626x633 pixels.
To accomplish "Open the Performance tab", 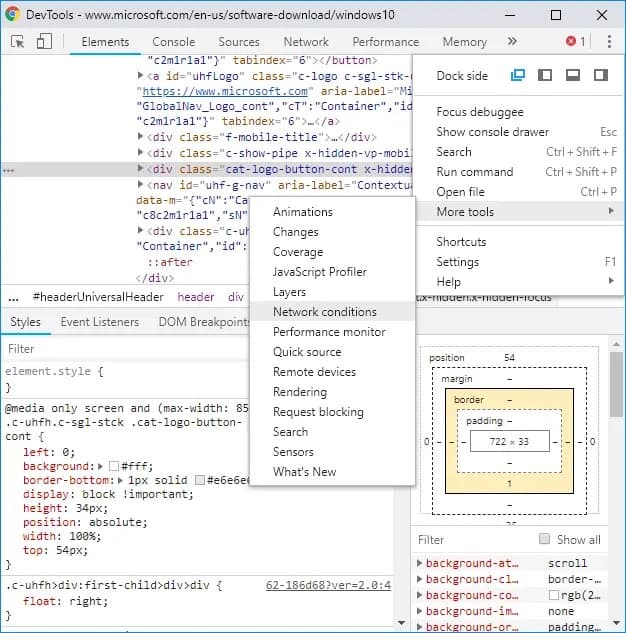I will (385, 42).
